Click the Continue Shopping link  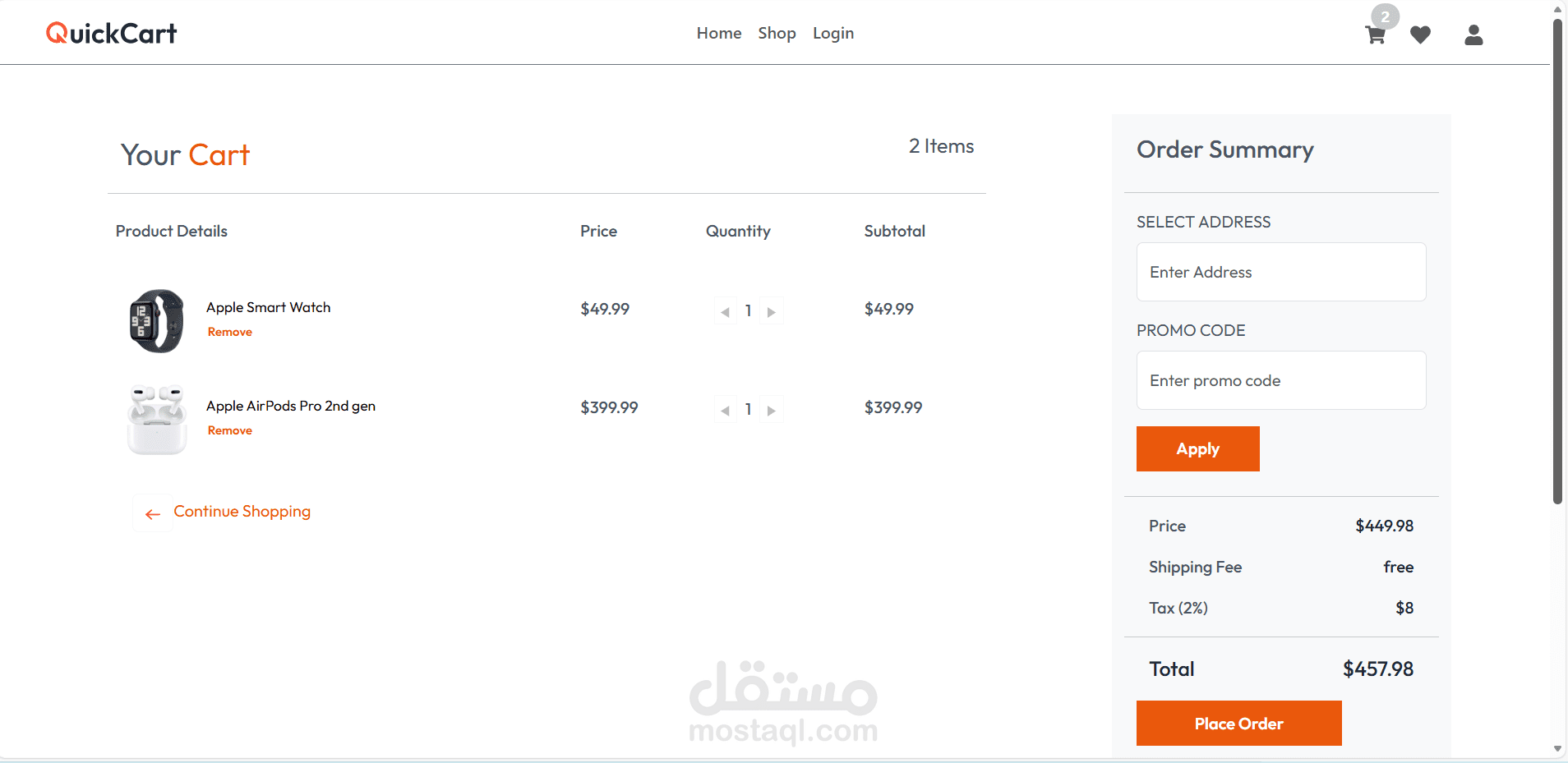tap(242, 512)
